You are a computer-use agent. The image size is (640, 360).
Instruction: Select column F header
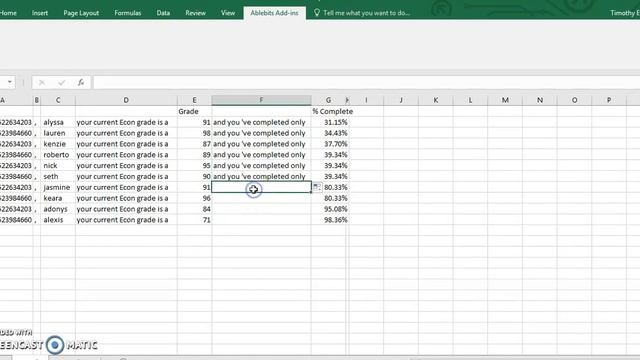coord(261,100)
